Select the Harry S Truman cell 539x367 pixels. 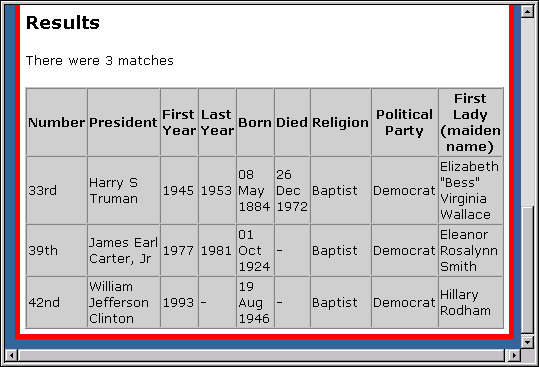click(x=123, y=190)
